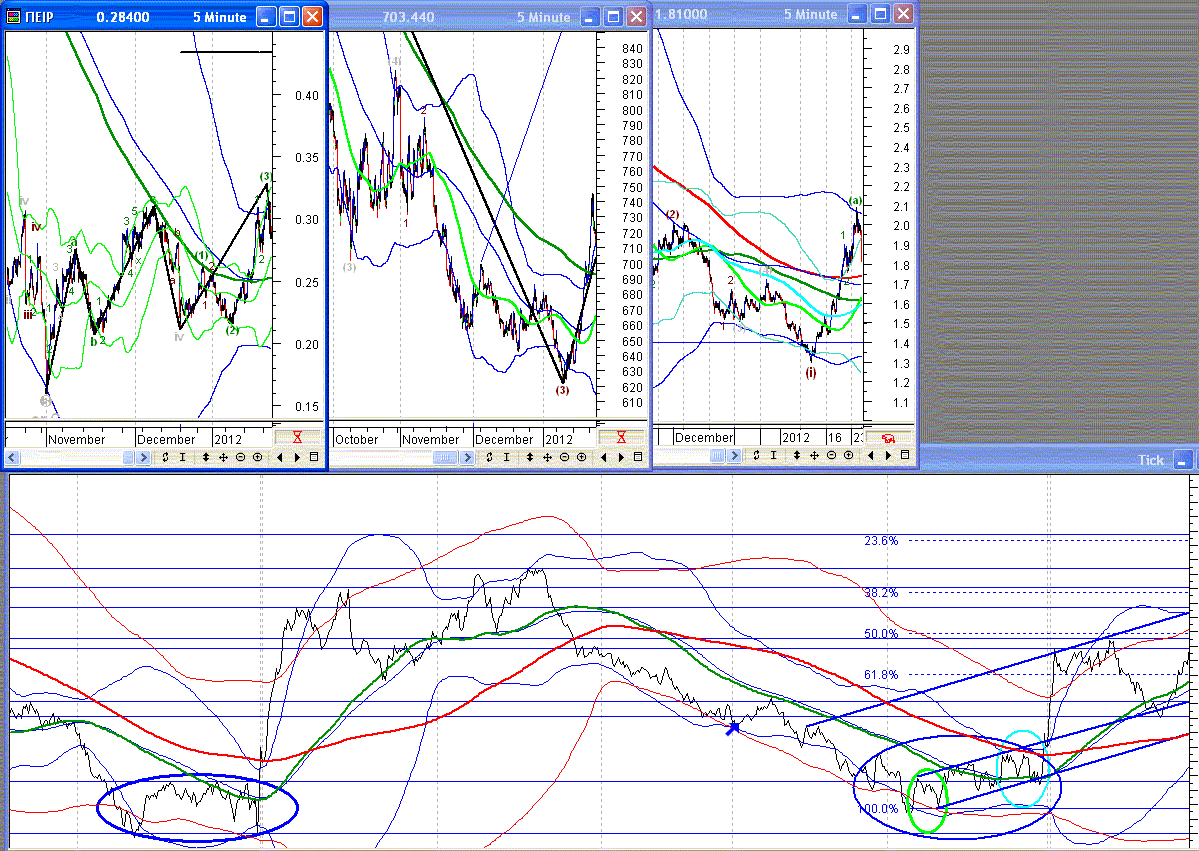
Task: Step forward with right triangle in ΠΕΙΡ chart
Action: tap(297, 457)
